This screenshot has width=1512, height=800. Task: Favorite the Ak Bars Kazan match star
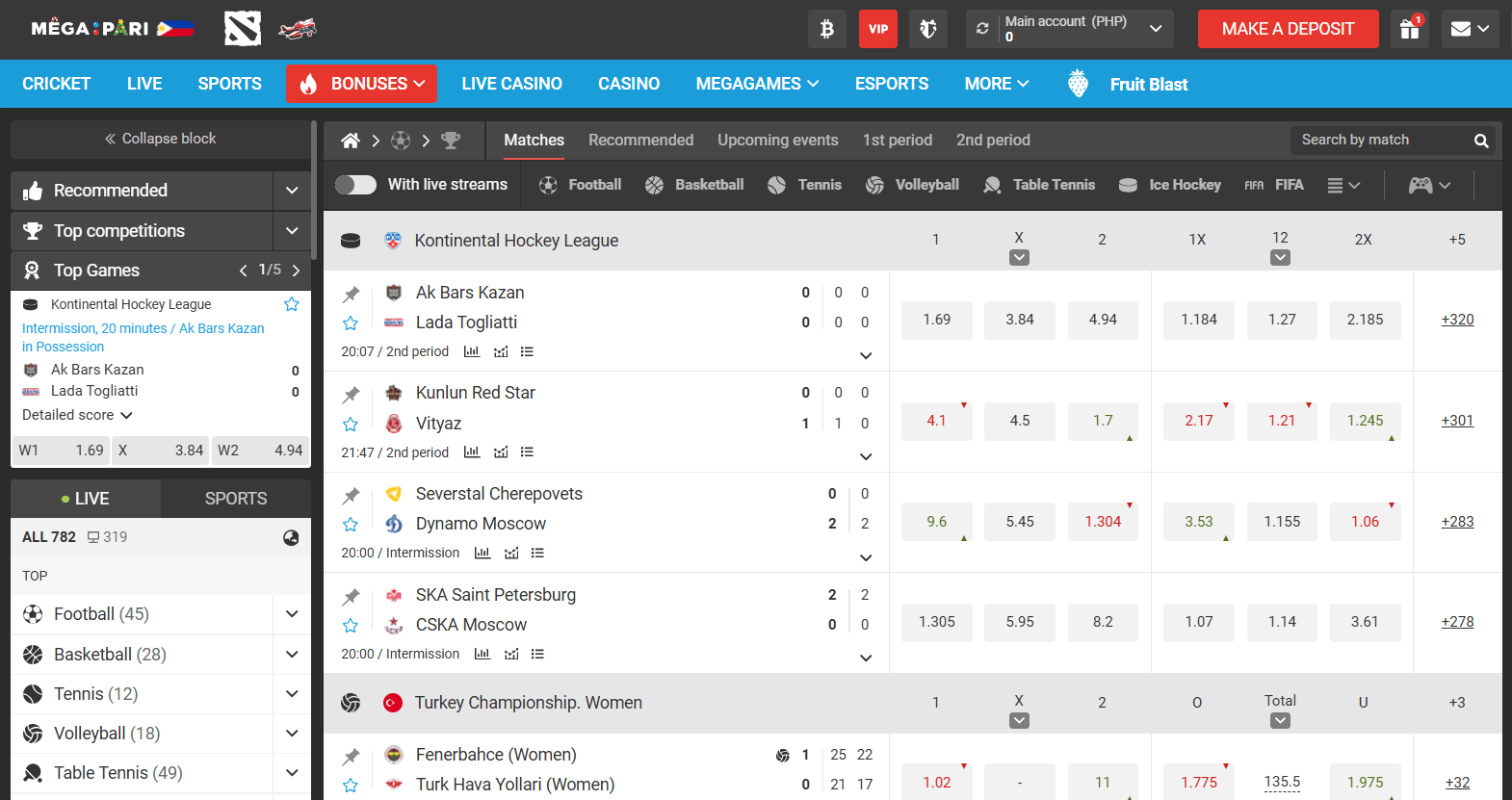pos(351,323)
